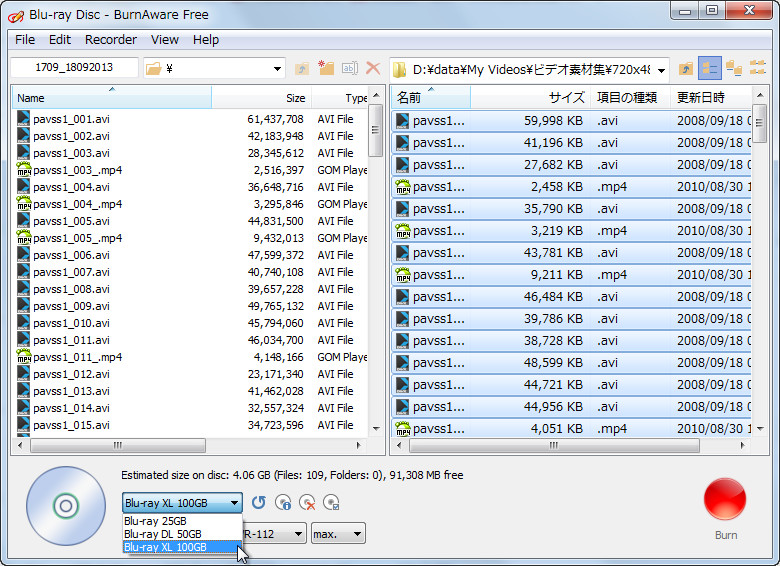This screenshot has height=566, width=780.
Task: Sort browser by 名前 column
Action: pos(431,97)
